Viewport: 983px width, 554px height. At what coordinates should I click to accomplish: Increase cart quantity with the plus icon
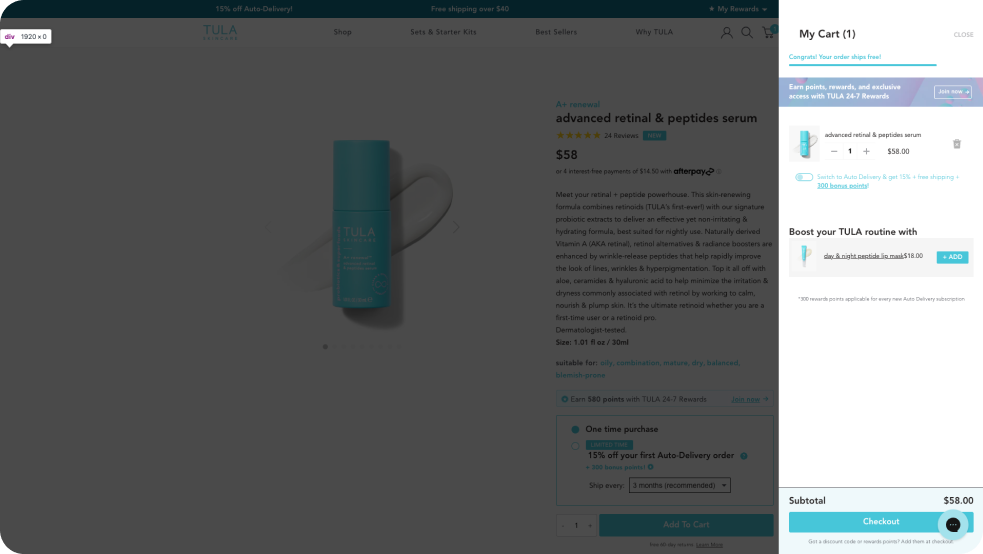[x=866, y=151]
